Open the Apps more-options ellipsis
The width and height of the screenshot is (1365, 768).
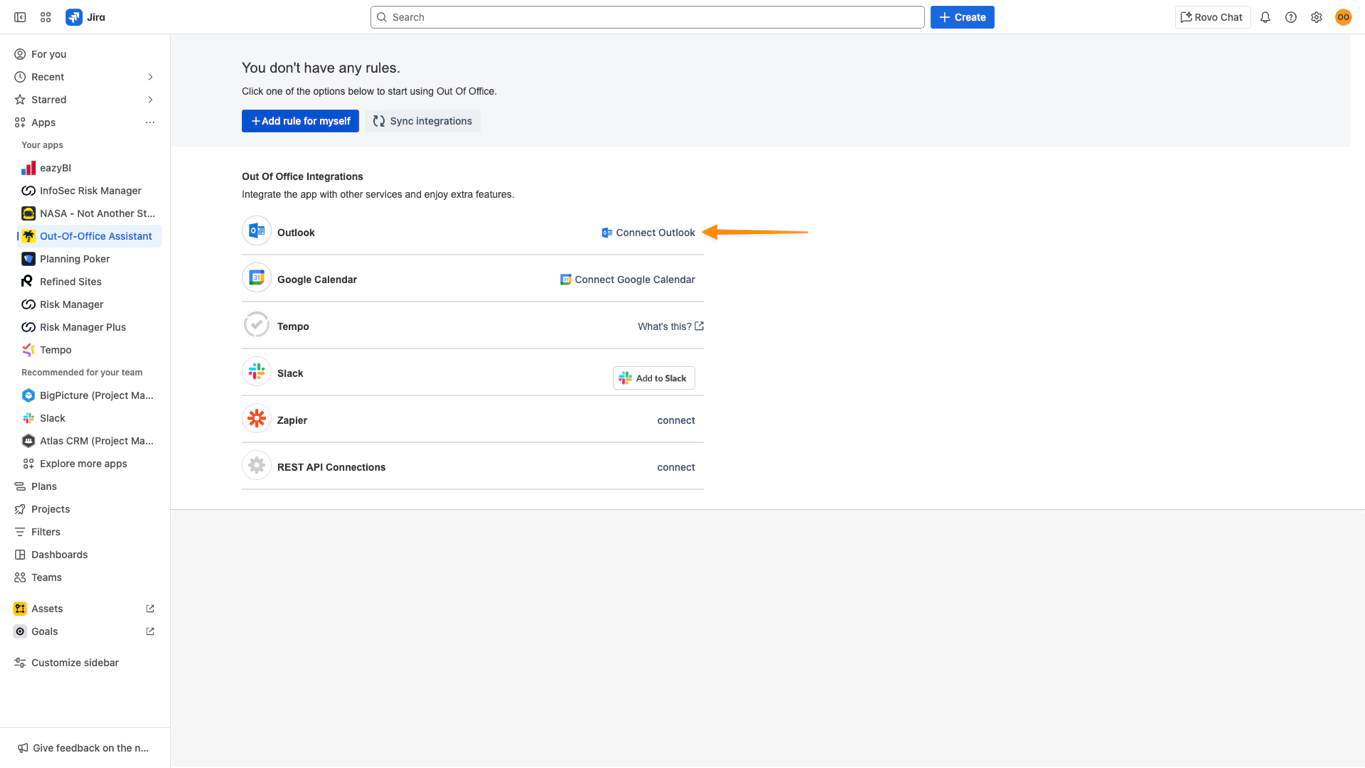pos(150,123)
